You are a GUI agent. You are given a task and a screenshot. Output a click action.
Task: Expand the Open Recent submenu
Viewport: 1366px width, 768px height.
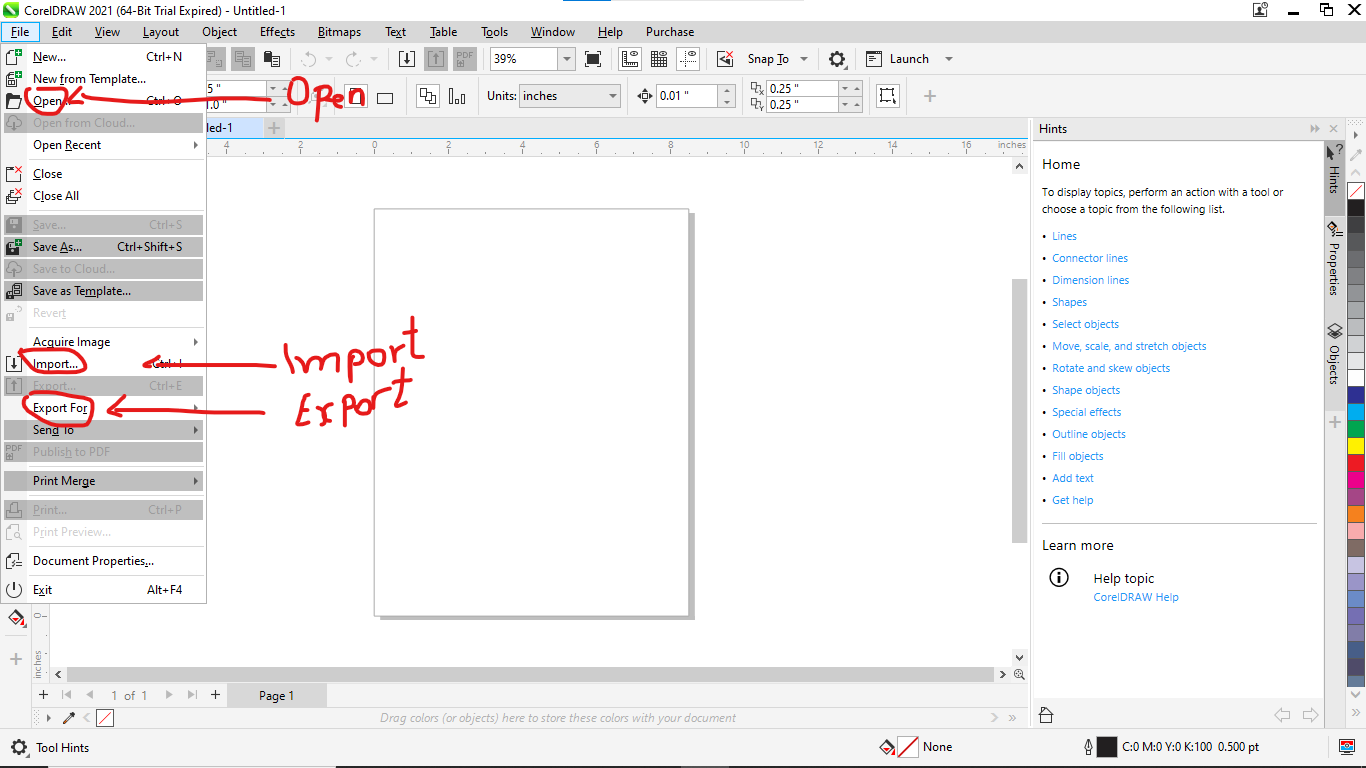(104, 145)
